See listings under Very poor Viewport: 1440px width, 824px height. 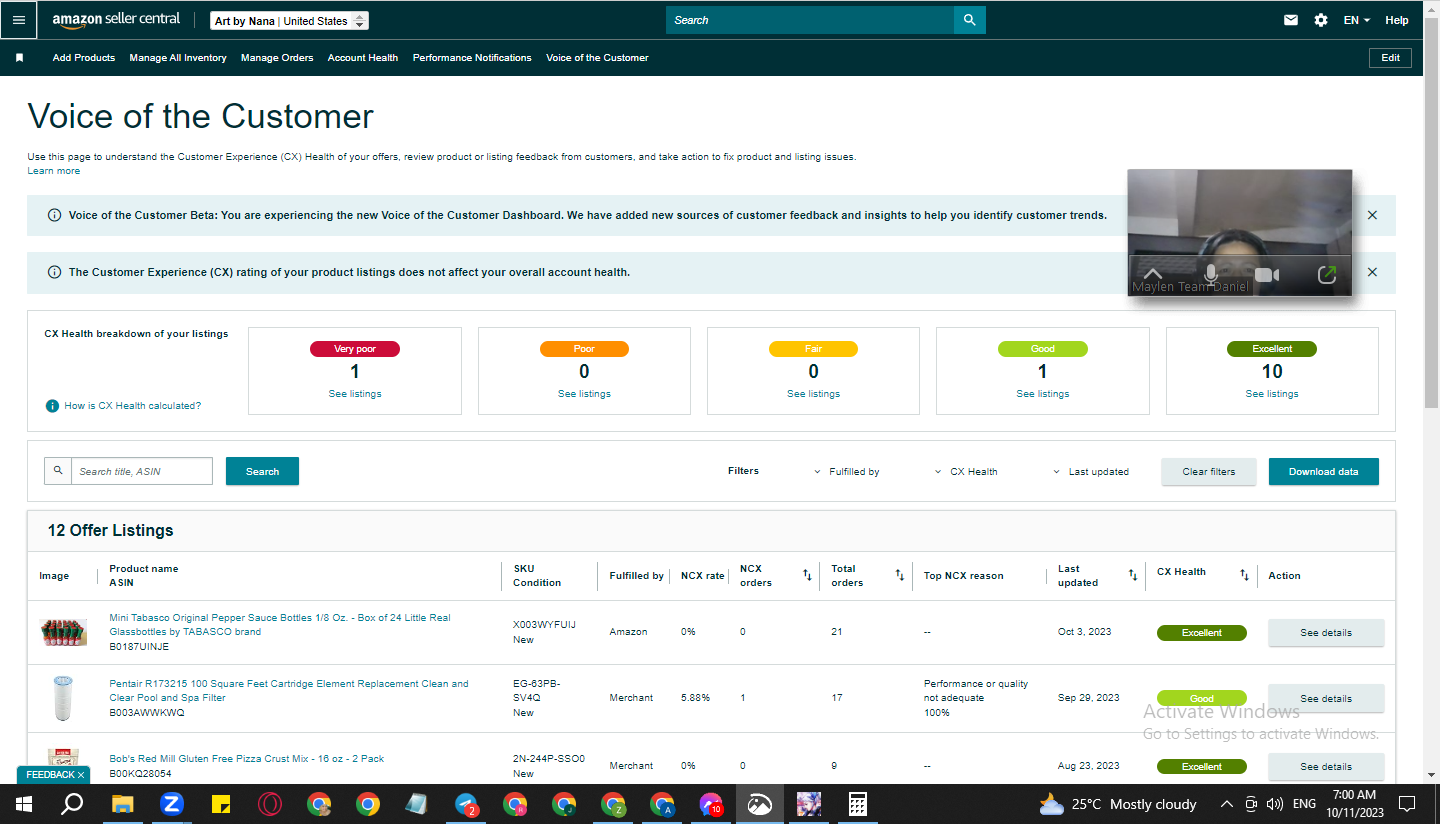click(355, 394)
